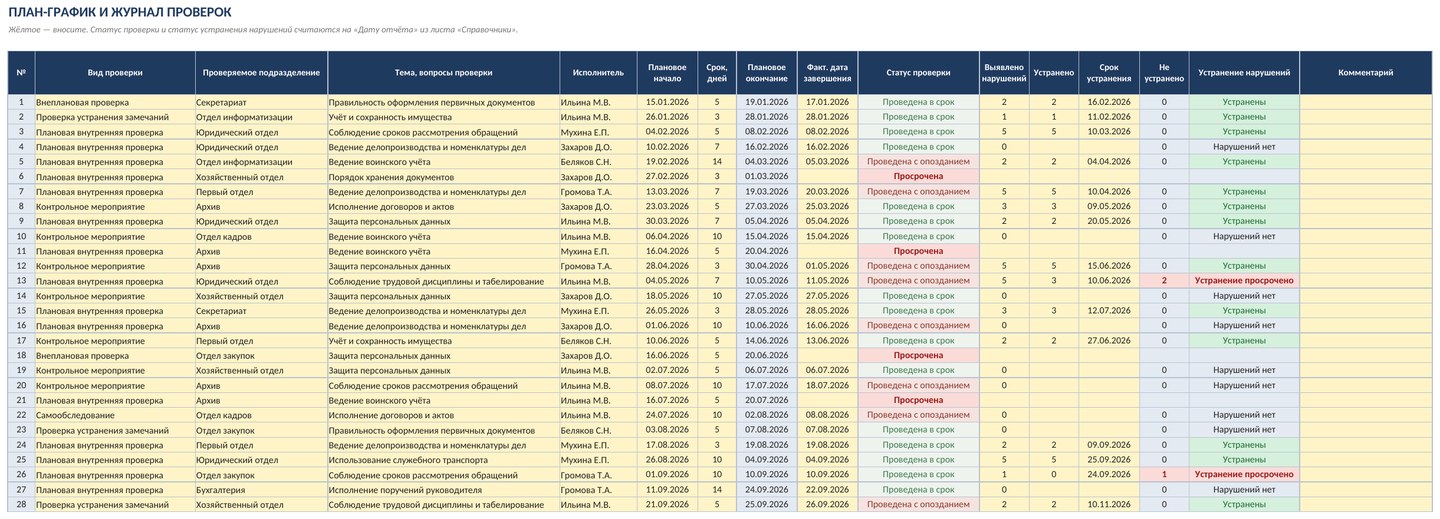Click the 'Тема, вопросы проверки' header

[443, 73]
